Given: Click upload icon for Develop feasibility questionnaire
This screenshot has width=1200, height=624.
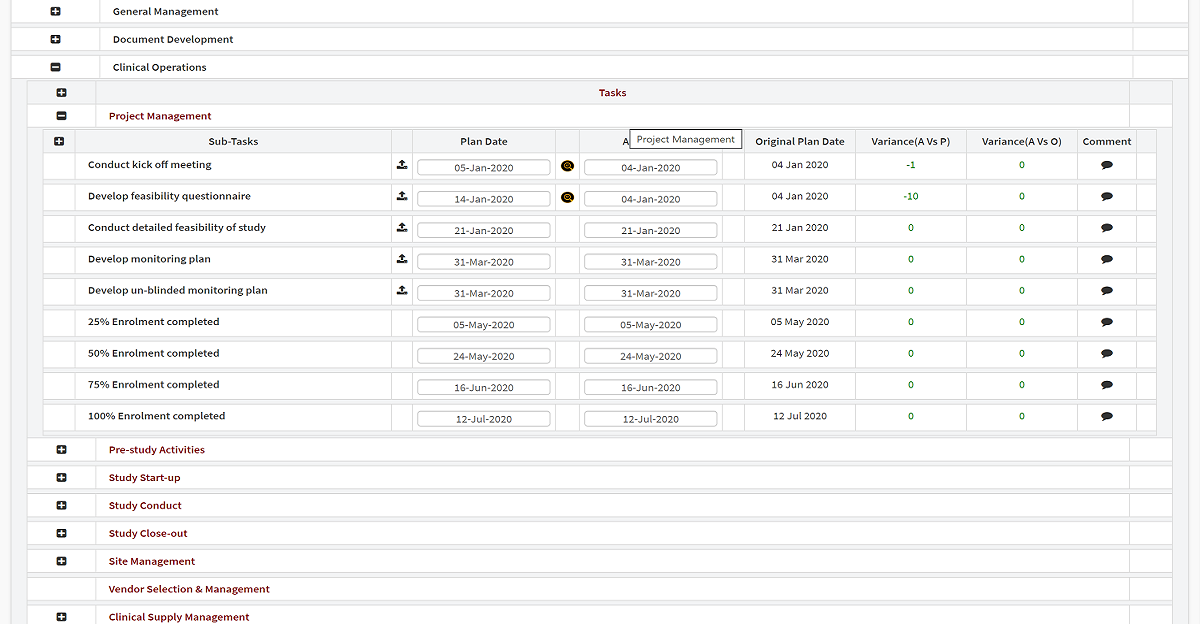Looking at the screenshot, I should [x=401, y=197].
